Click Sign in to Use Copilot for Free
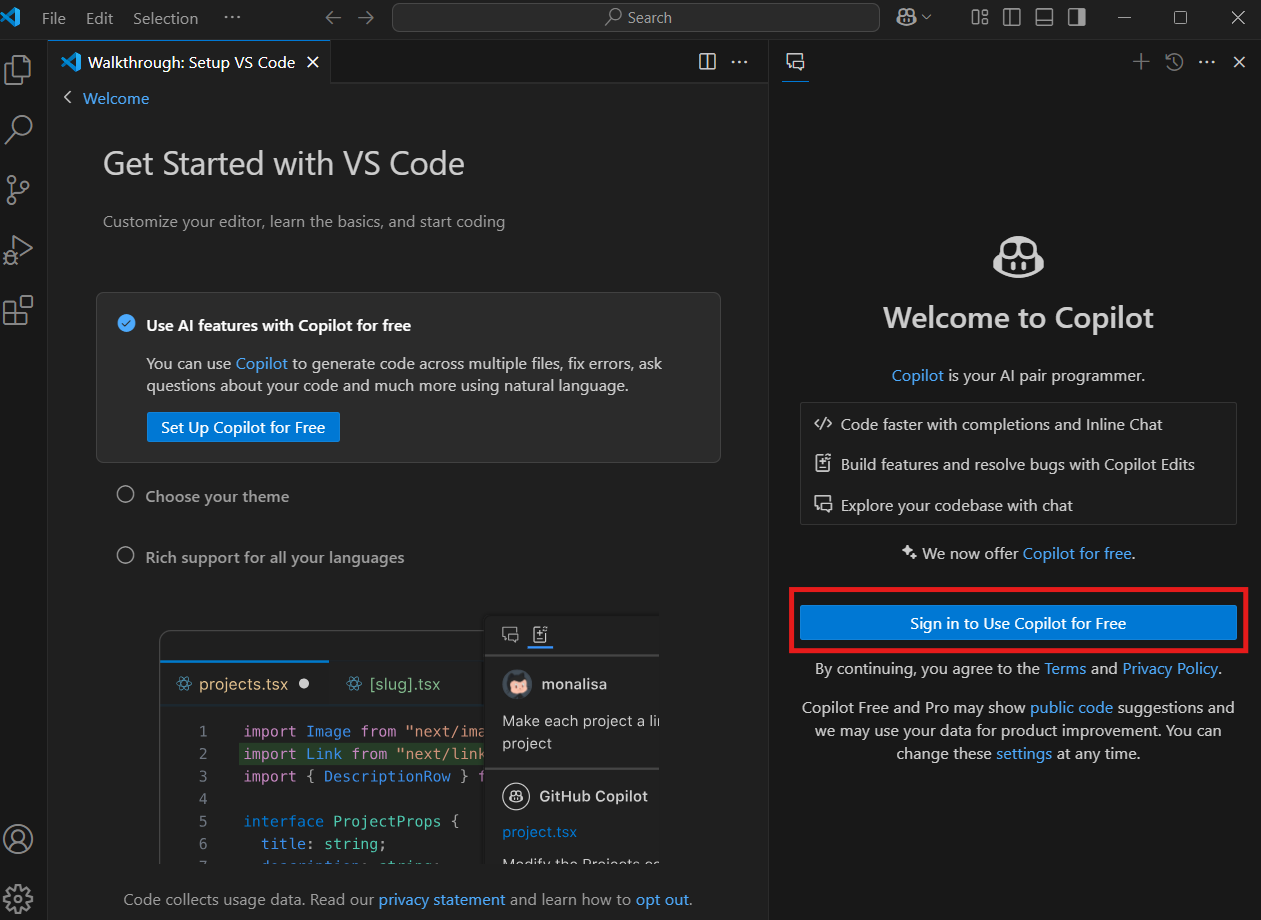 tap(1018, 623)
